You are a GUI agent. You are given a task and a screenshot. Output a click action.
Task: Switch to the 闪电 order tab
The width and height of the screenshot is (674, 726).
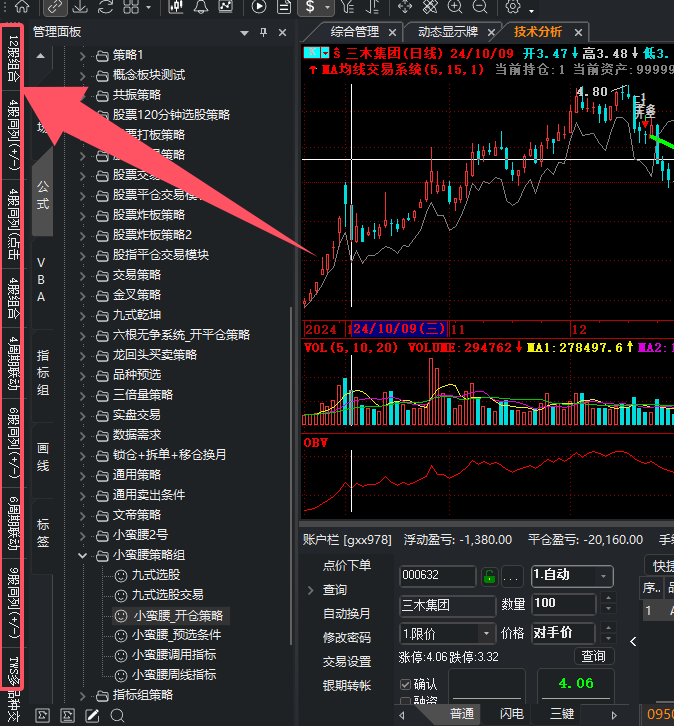(x=512, y=713)
